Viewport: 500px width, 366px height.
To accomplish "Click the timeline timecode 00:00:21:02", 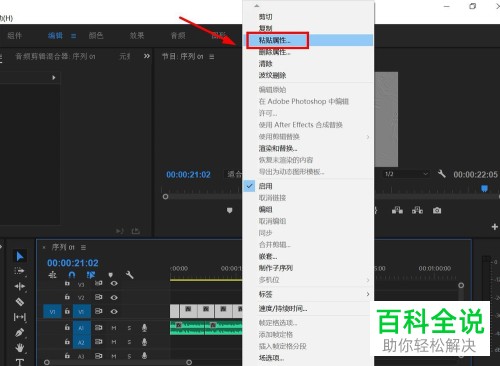I will pos(73,263).
